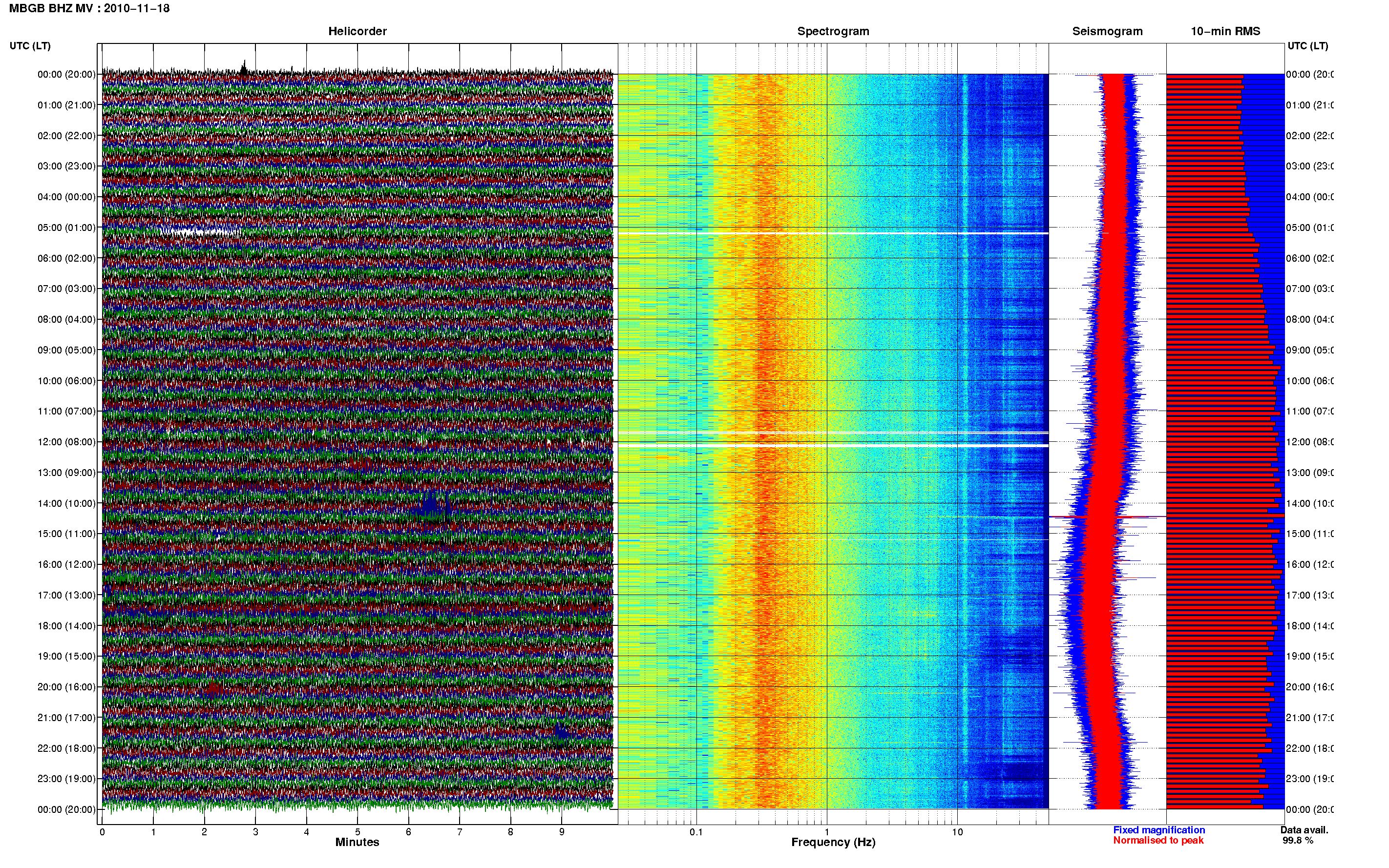Click the '9' tick on the Minutes axis
The width and height of the screenshot is (1389, 868).
click(x=562, y=832)
